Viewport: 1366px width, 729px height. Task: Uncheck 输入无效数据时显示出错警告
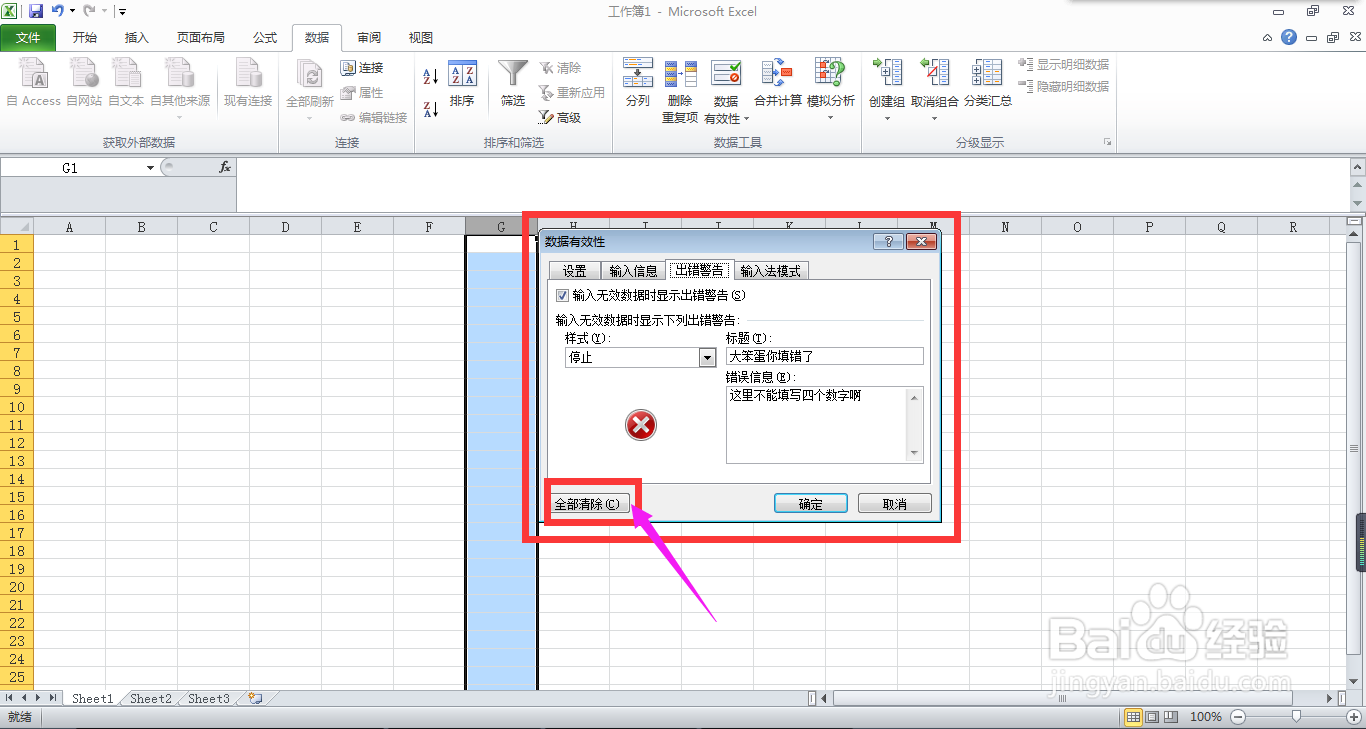click(562, 295)
